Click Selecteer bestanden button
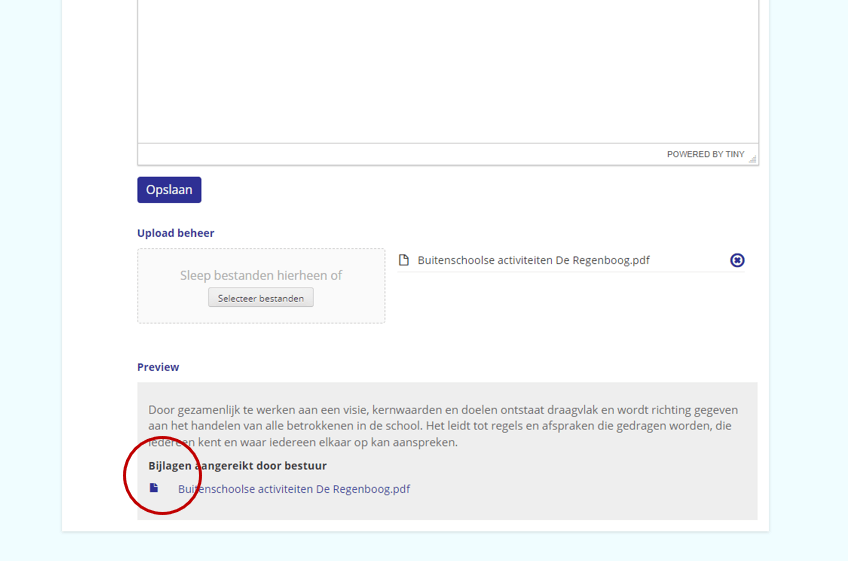The image size is (848, 561). (261, 298)
